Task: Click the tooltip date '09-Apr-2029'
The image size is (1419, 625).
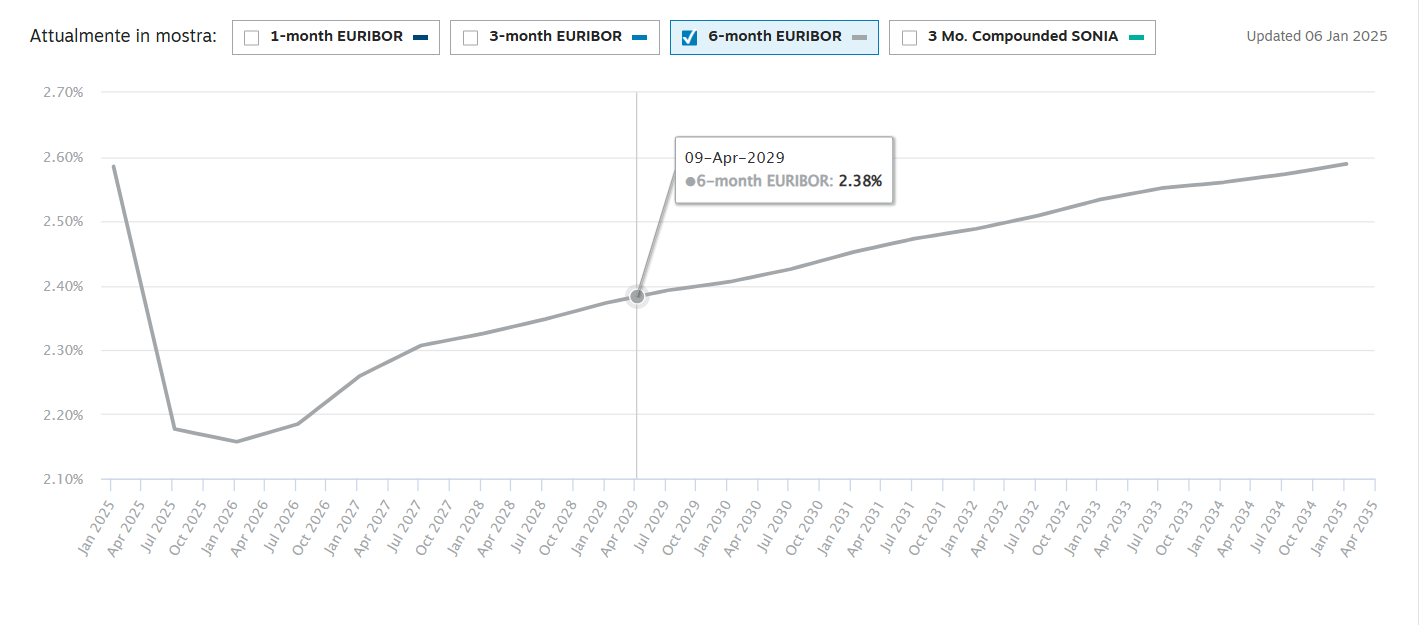Action: tap(734, 158)
